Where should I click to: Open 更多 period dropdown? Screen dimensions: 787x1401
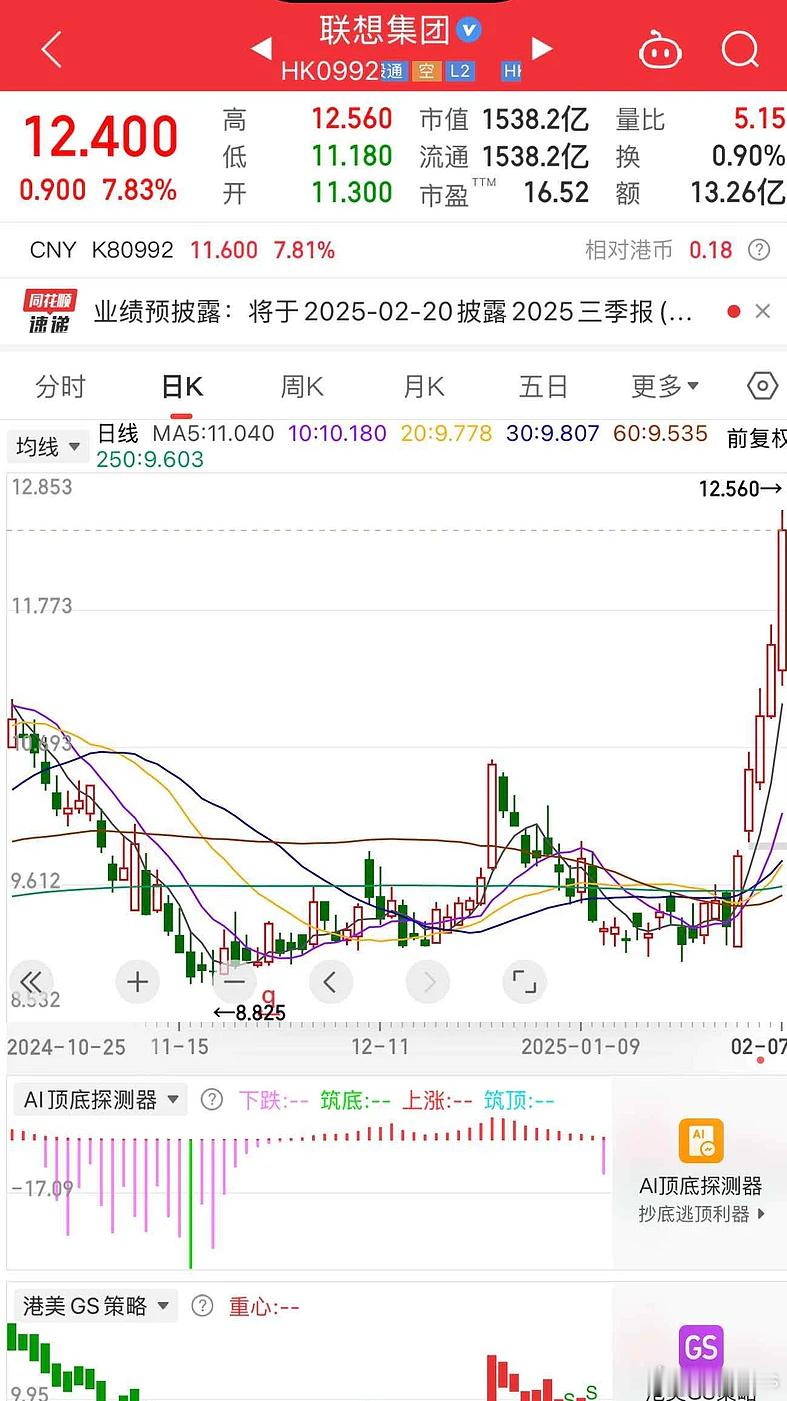[x=665, y=386]
